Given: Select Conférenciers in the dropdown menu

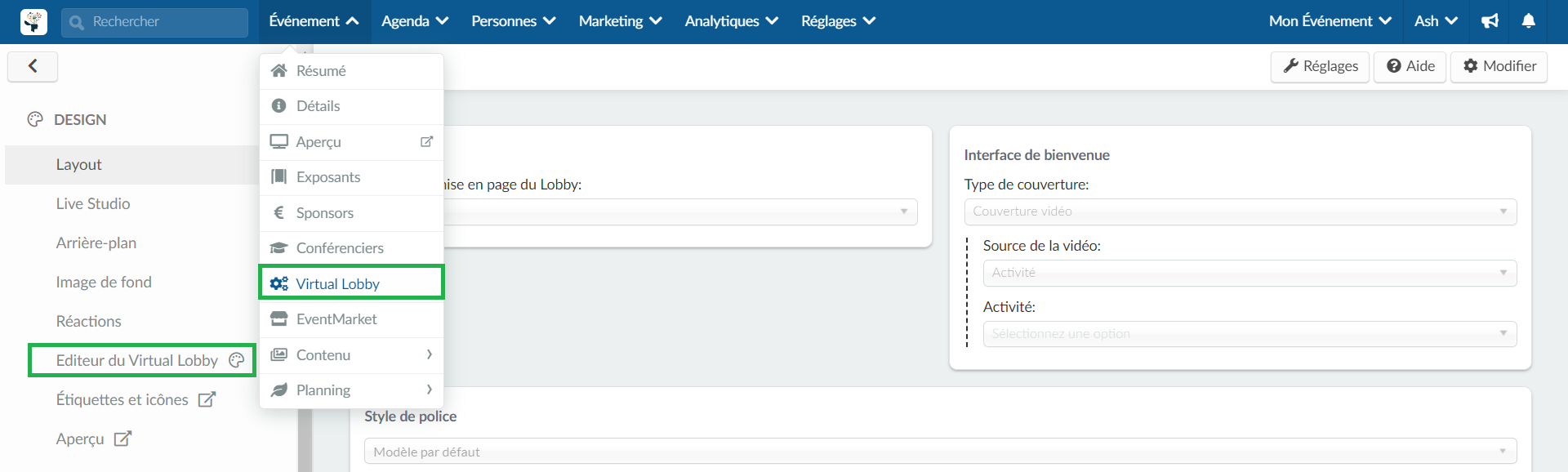Looking at the screenshot, I should tap(351, 248).
